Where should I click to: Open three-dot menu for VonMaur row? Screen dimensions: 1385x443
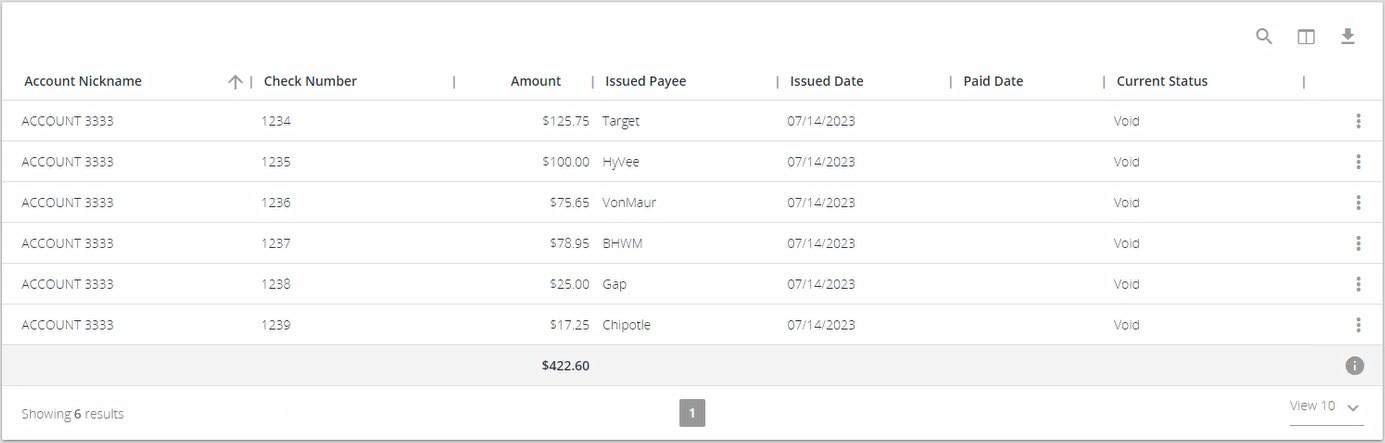(x=1358, y=203)
